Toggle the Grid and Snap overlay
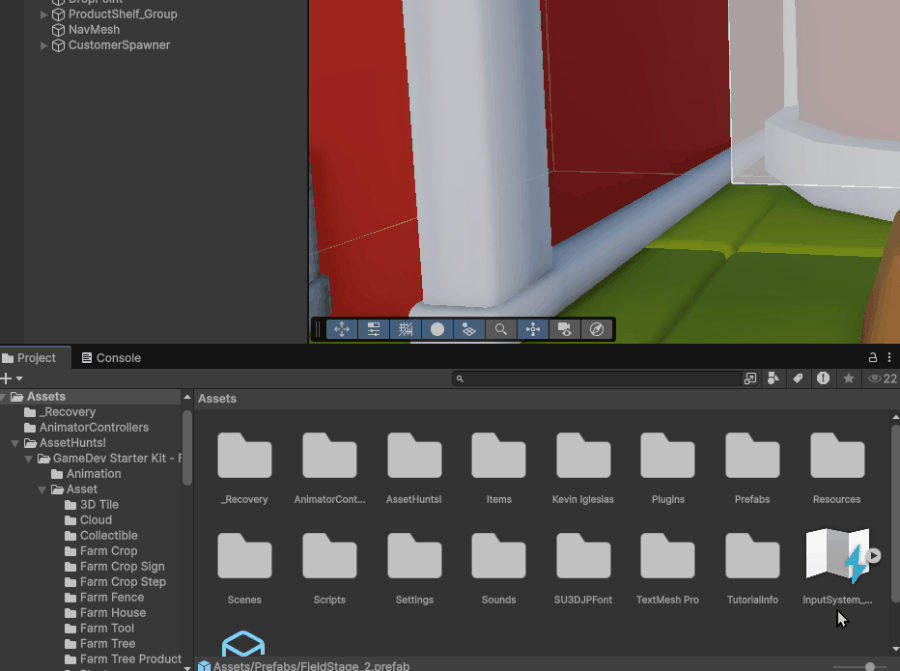Screen dimensions: 900x671 pyautogui.click(x=406, y=329)
